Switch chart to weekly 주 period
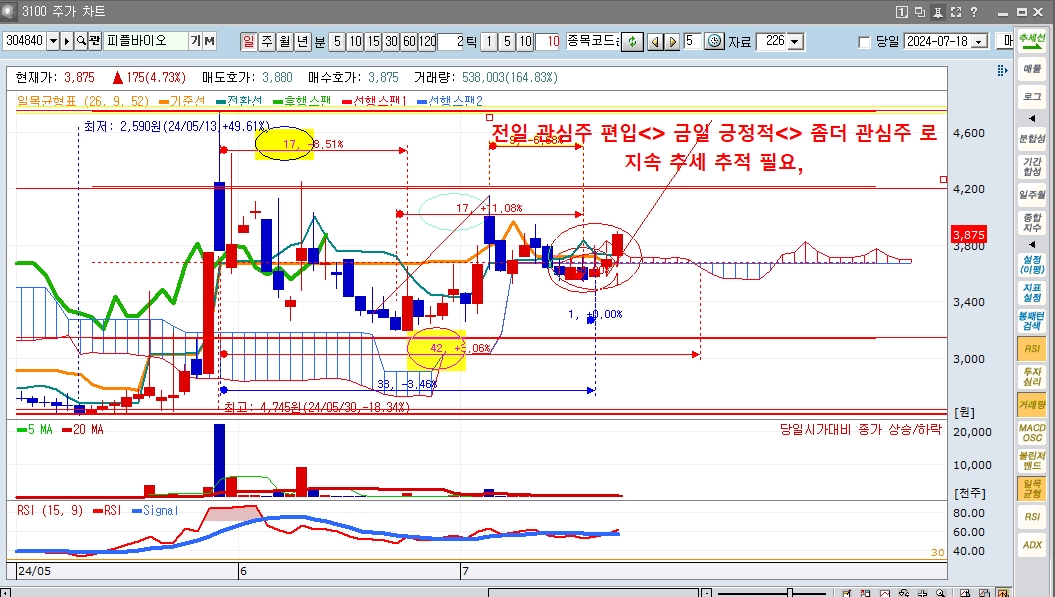Screen dimensions: 1055x597 point(266,41)
